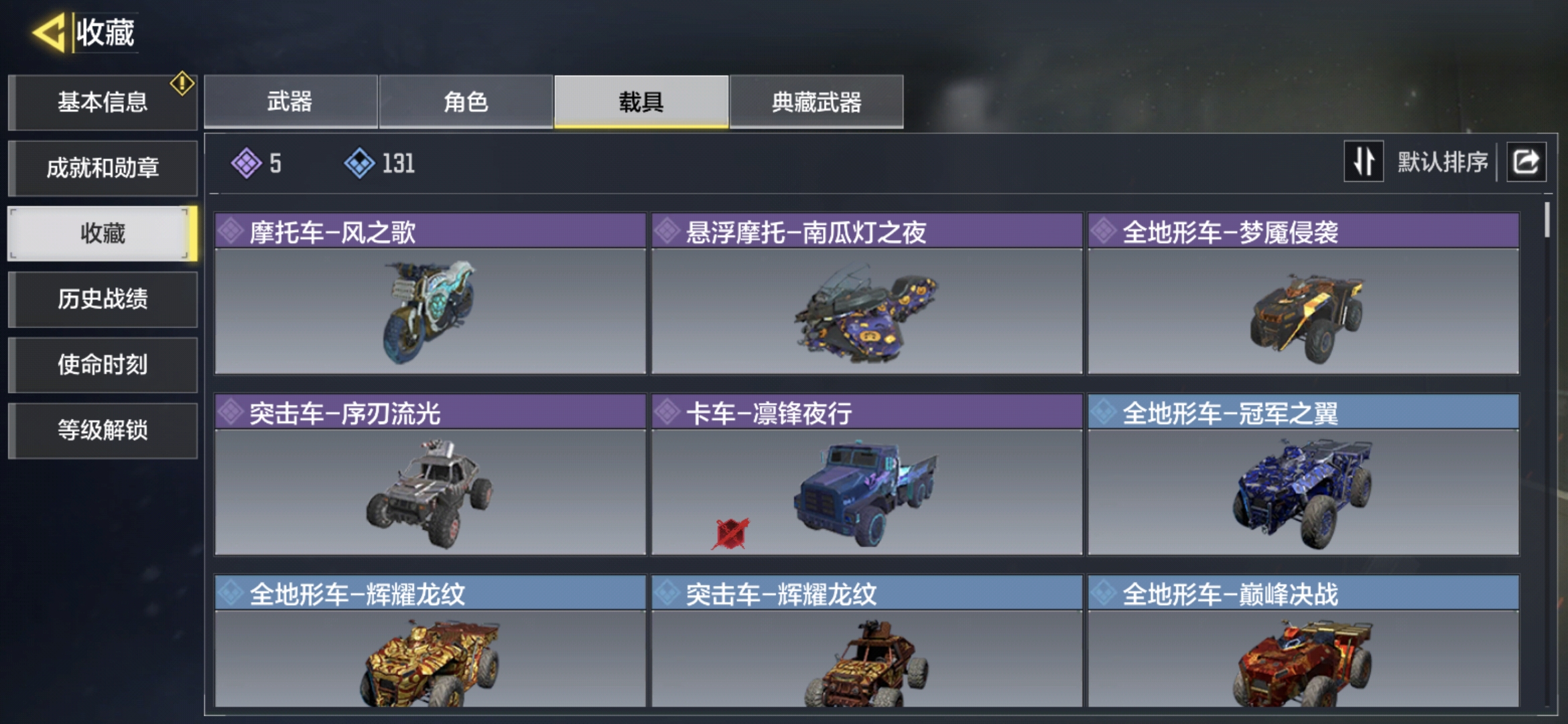Switch to the 武器 tab
Screen dimensions: 1568x724
point(290,102)
